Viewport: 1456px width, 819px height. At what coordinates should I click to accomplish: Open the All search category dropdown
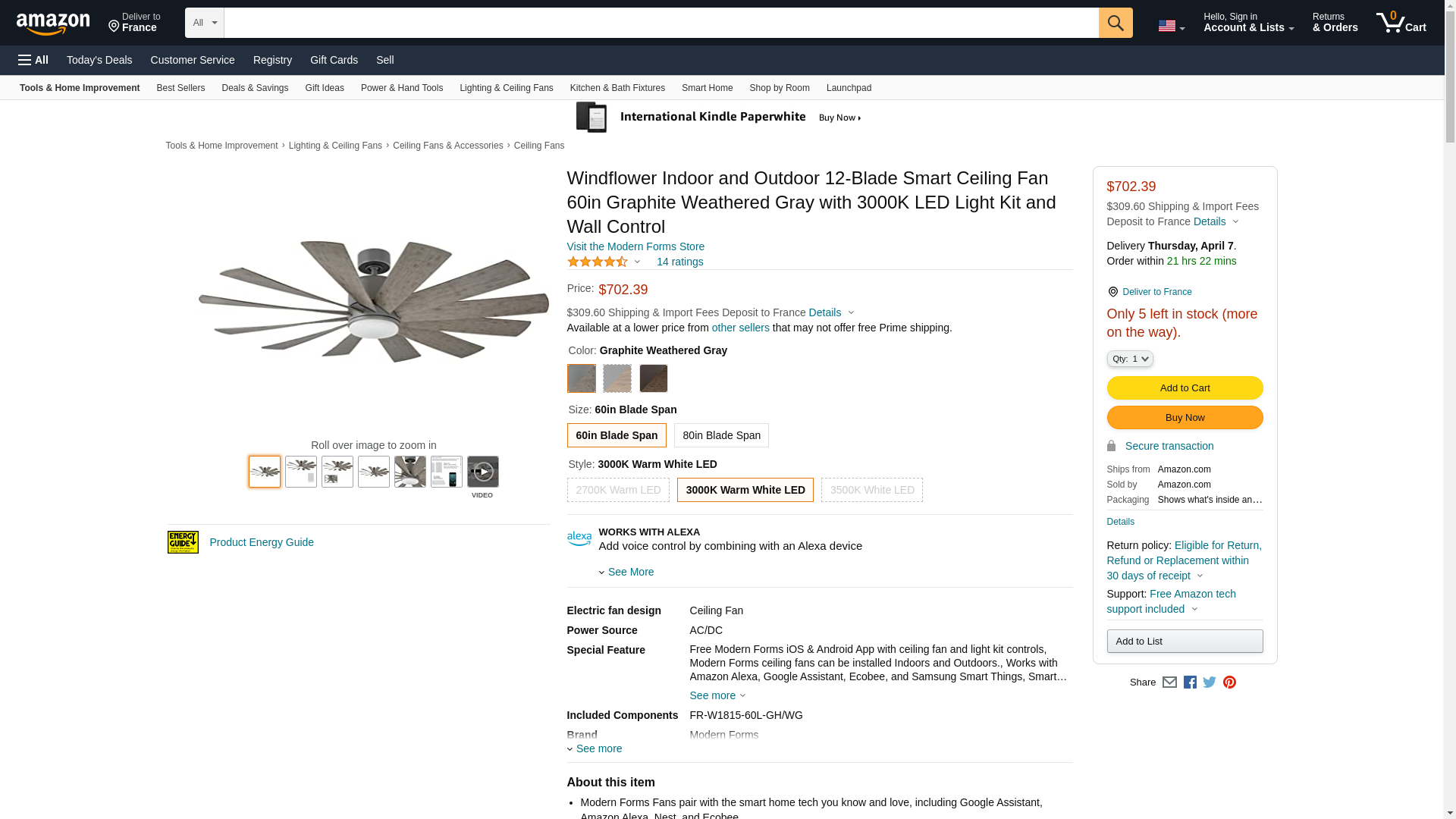click(x=205, y=23)
